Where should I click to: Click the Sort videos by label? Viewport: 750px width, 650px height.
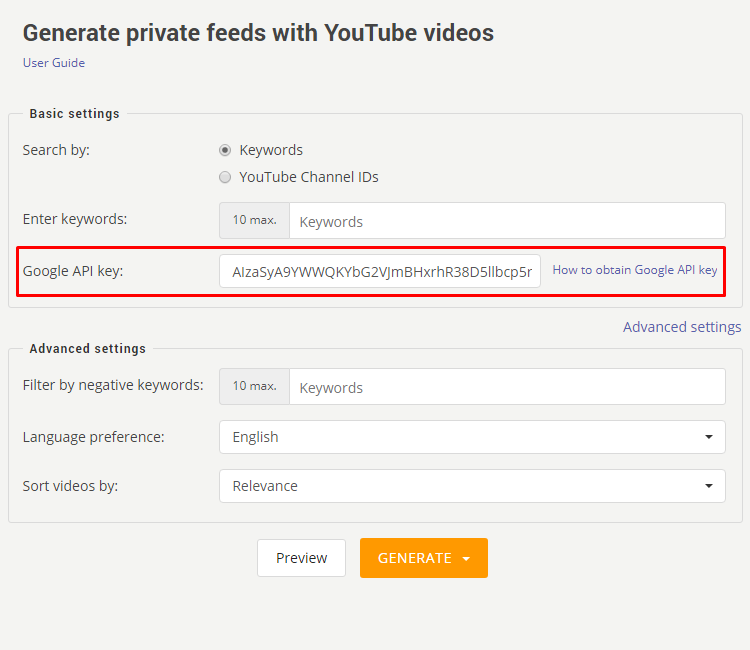pyautogui.click(x=70, y=486)
